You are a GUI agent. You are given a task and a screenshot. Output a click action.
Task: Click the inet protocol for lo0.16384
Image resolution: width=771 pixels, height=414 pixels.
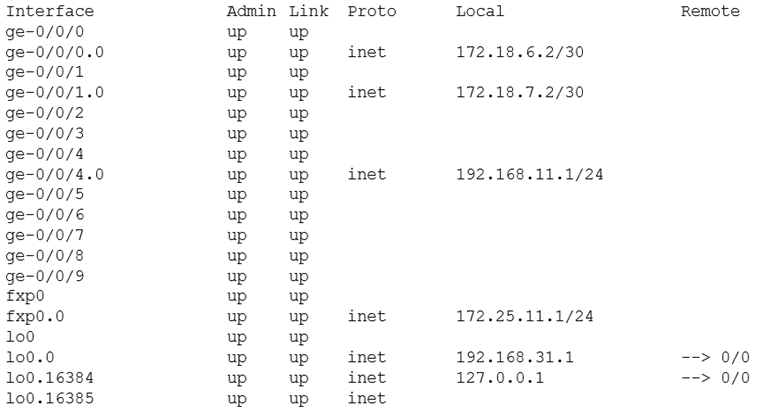pos(367,378)
